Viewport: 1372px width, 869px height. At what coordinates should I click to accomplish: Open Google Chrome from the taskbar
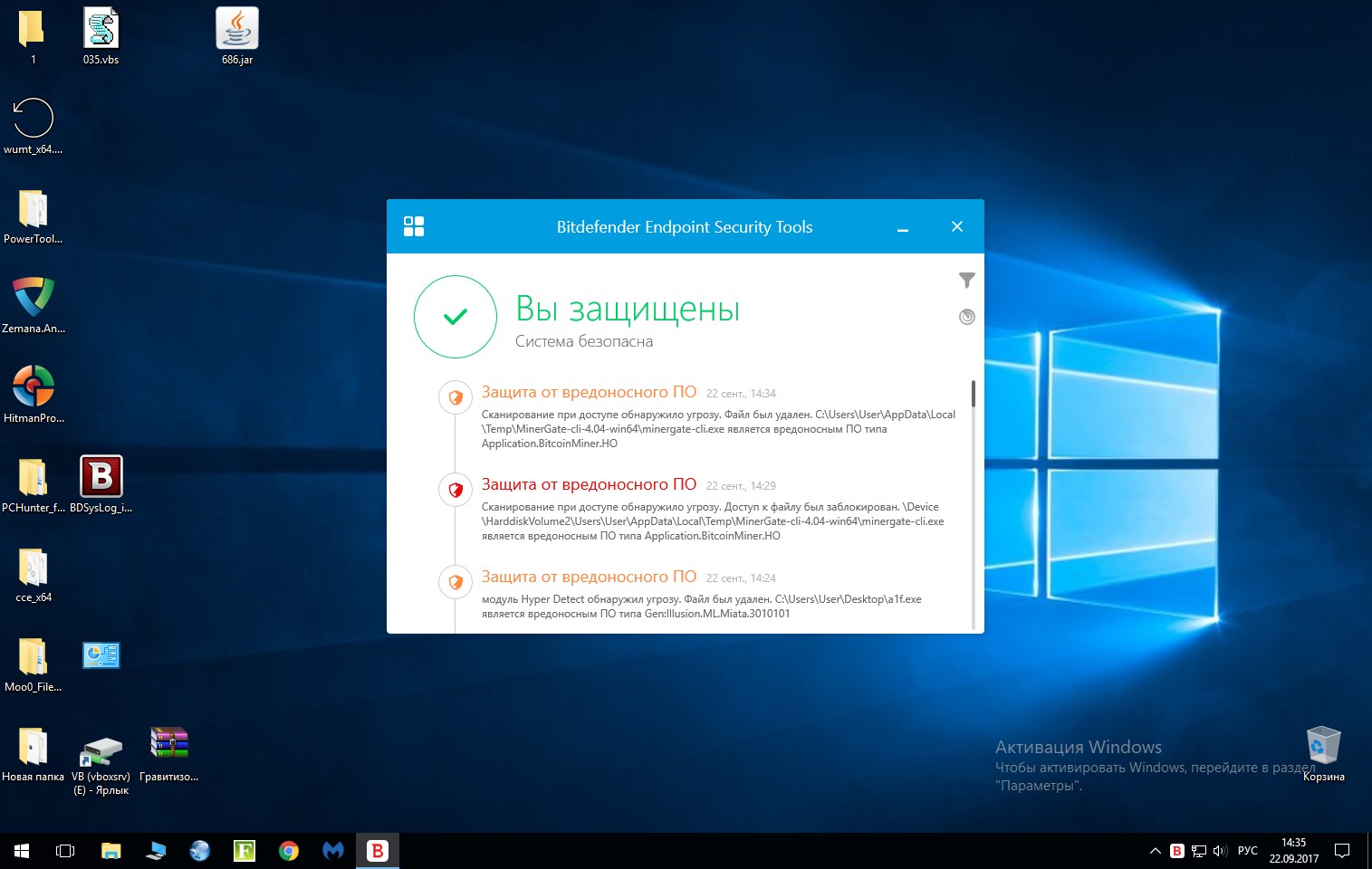pyautogui.click(x=289, y=851)
